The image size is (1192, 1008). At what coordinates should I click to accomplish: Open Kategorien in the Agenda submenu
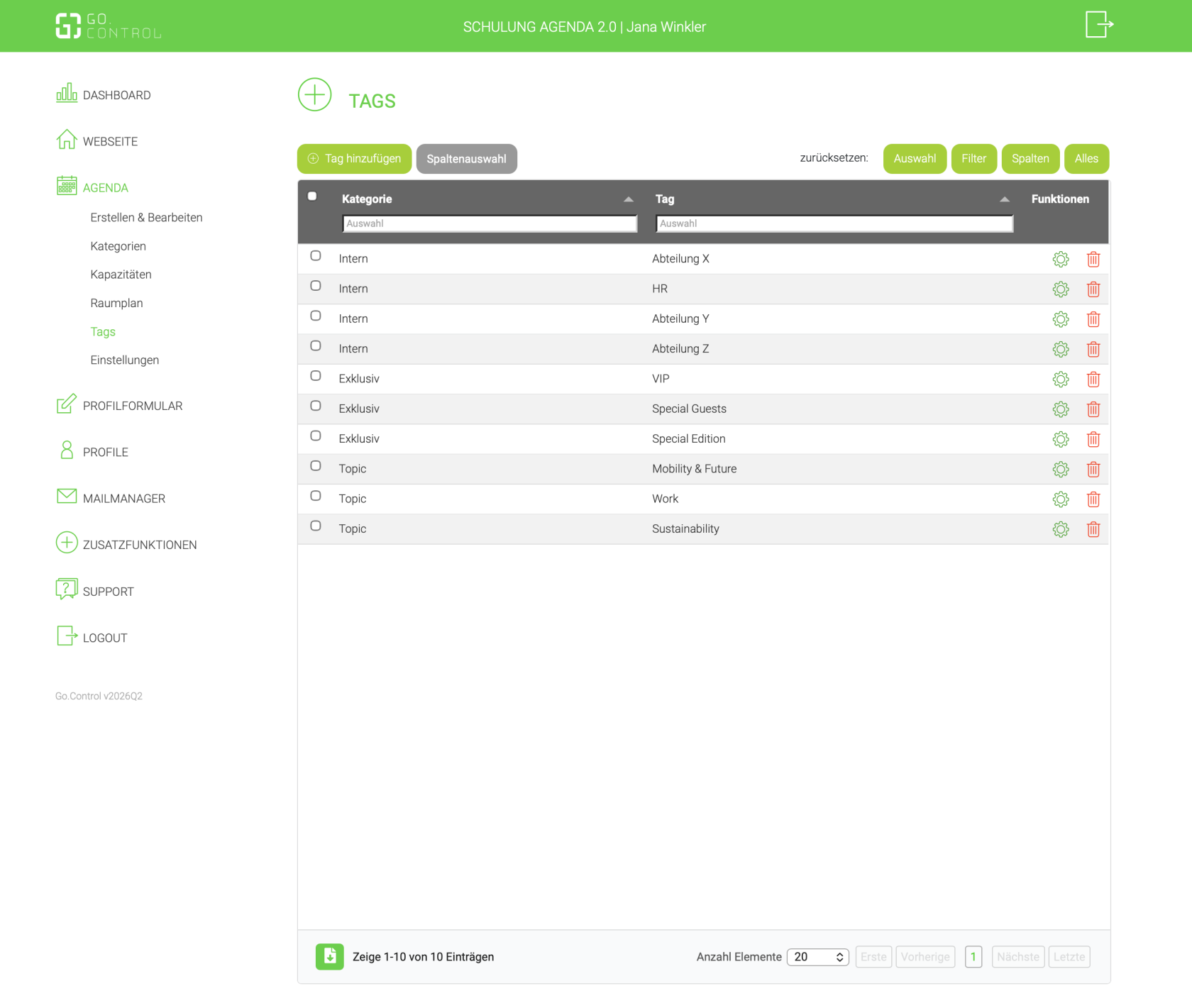(118, 246)
